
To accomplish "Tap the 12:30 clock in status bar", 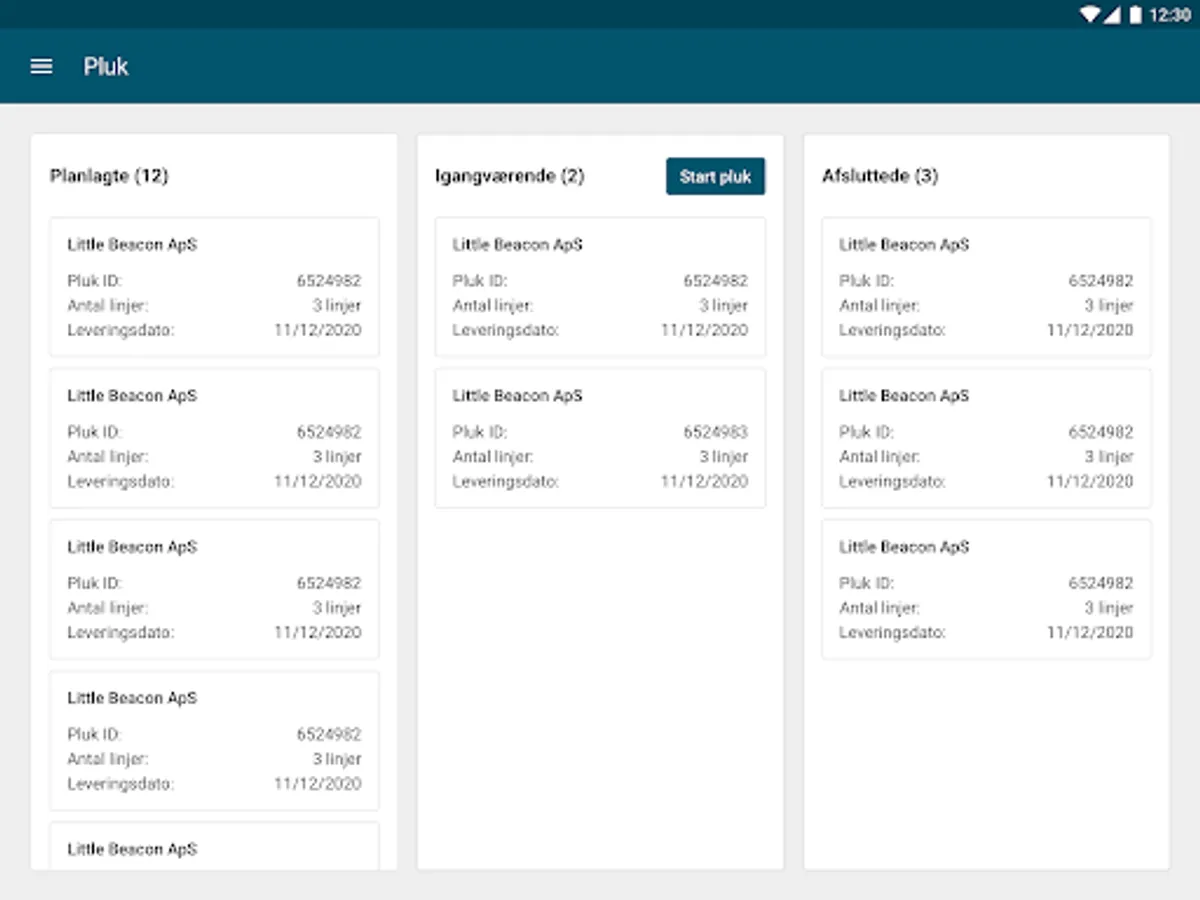I will click(x=1170, y=15).
